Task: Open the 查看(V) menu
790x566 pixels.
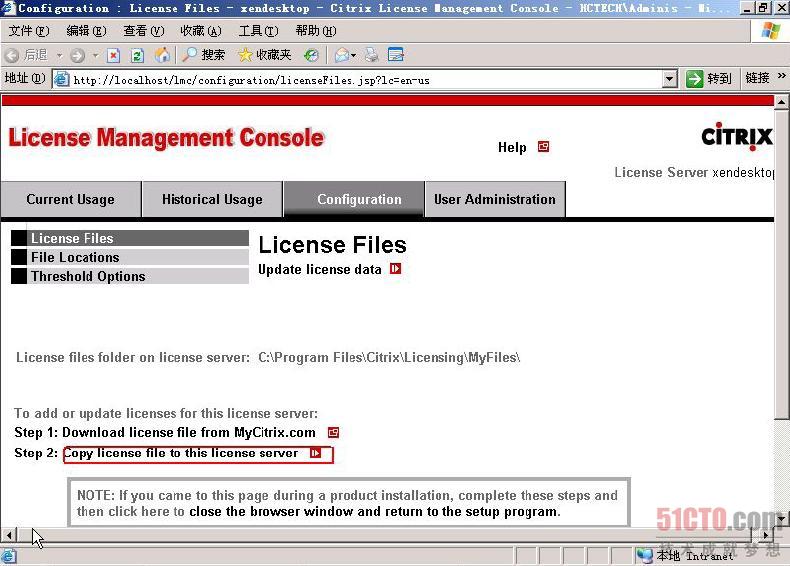Action: point(144,31)
